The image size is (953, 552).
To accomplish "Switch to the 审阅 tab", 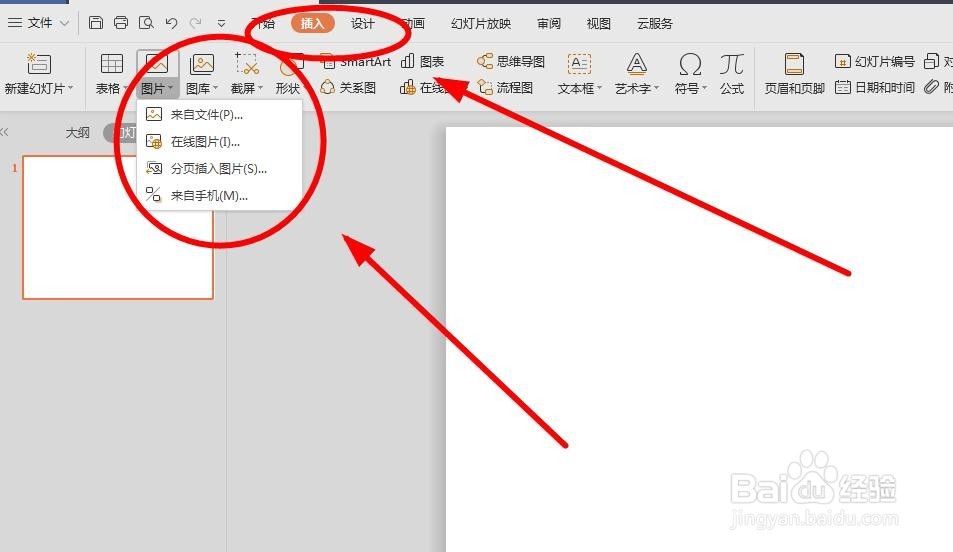I will tap(549, 23).
